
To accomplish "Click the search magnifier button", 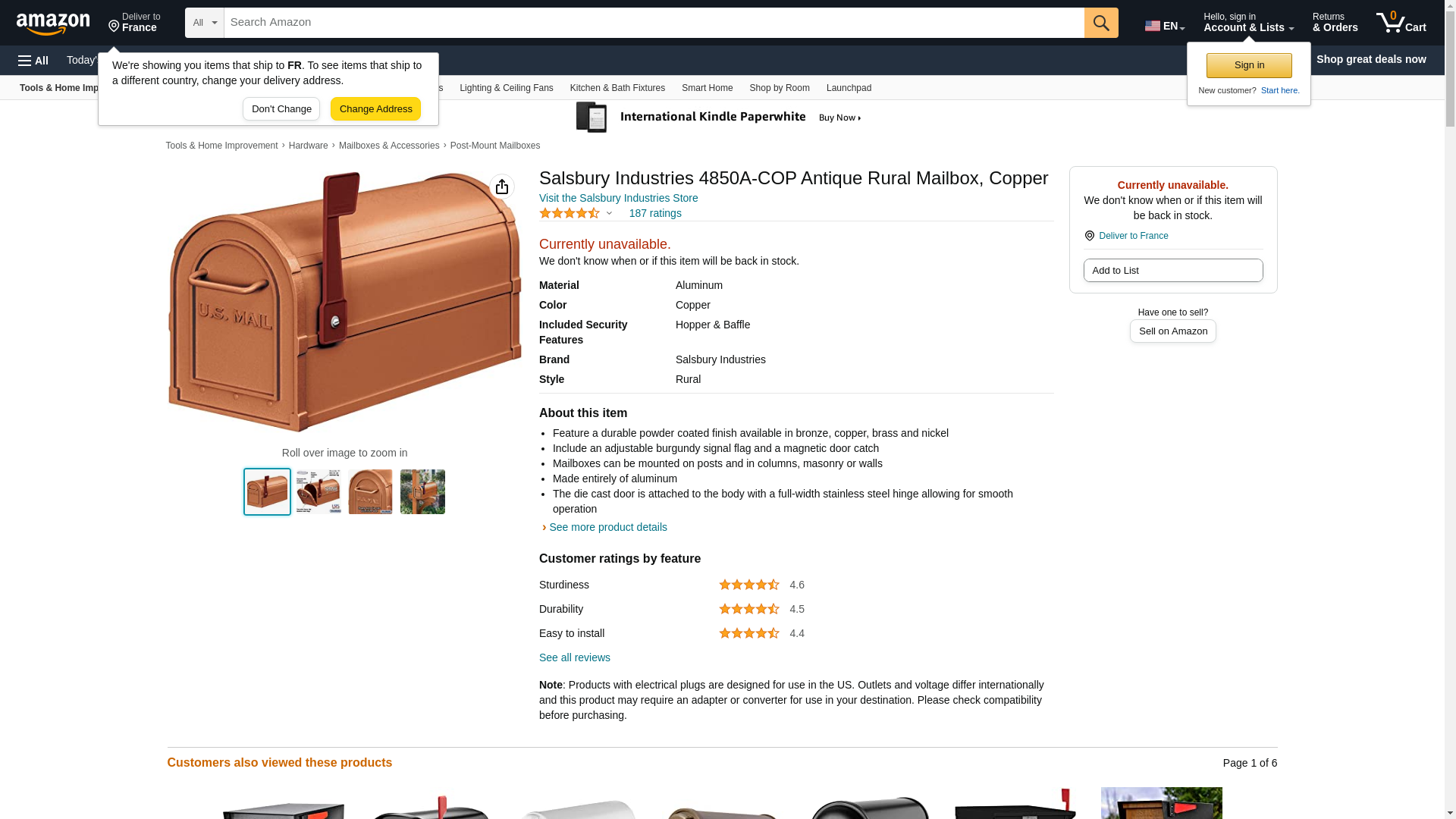I will click(1101, 23).
